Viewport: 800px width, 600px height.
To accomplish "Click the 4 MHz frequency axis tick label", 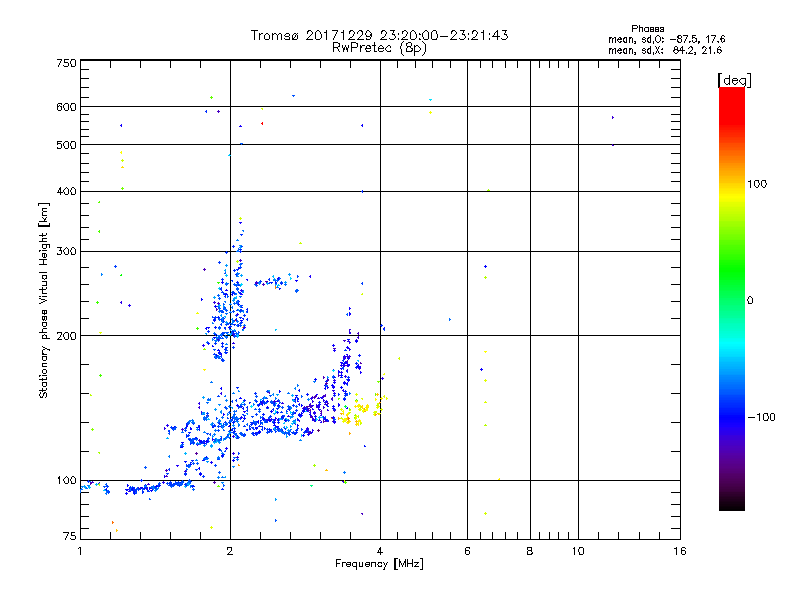I will (380, 551).
